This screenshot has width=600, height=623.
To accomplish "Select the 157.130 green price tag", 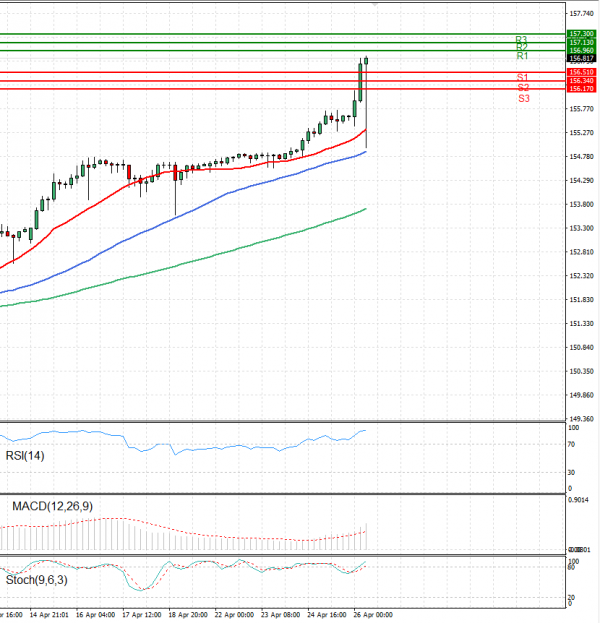I will (x=581, y=42).
